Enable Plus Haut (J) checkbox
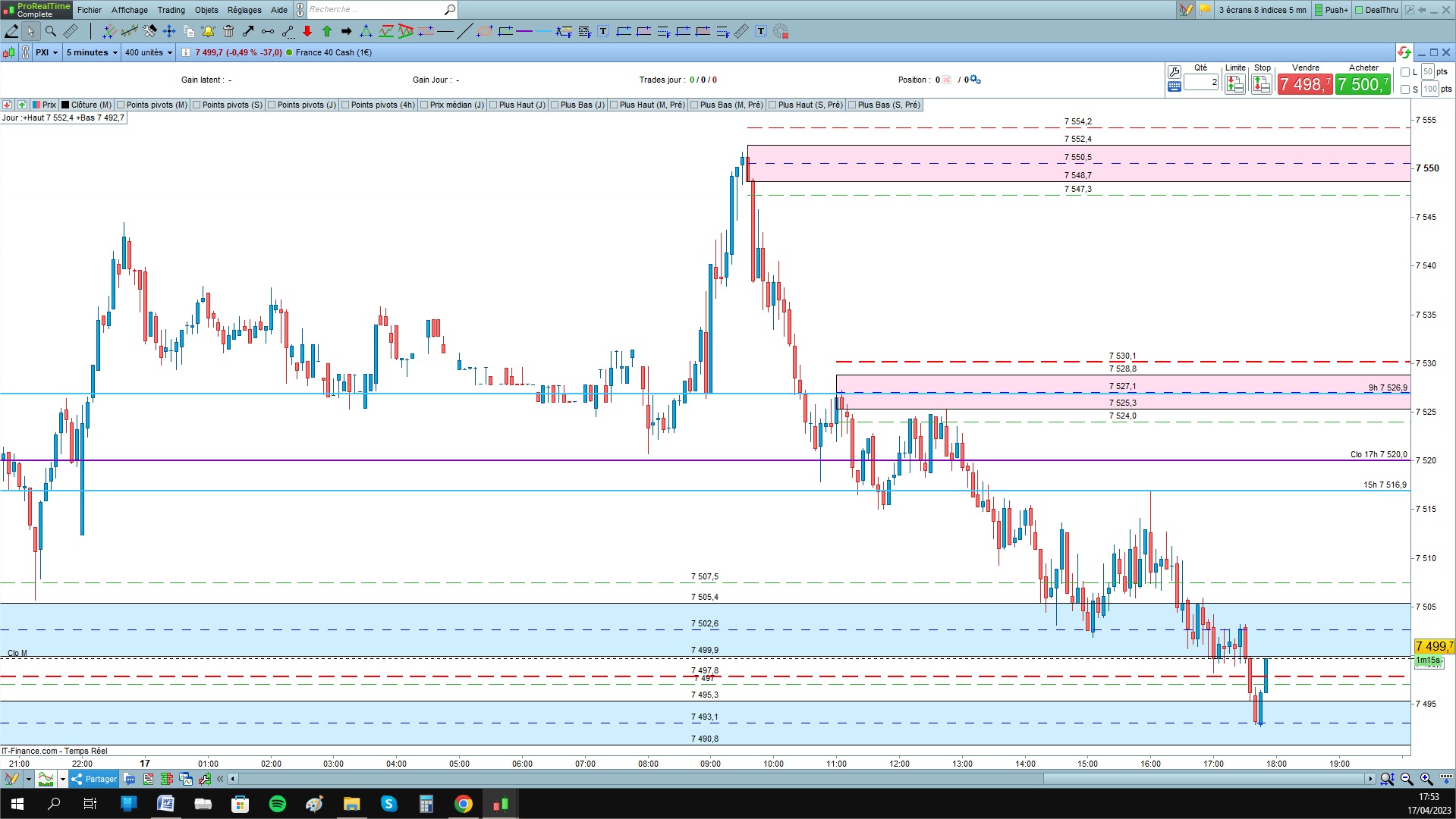The image size is (1456, 819). click(x=493, y=105)
